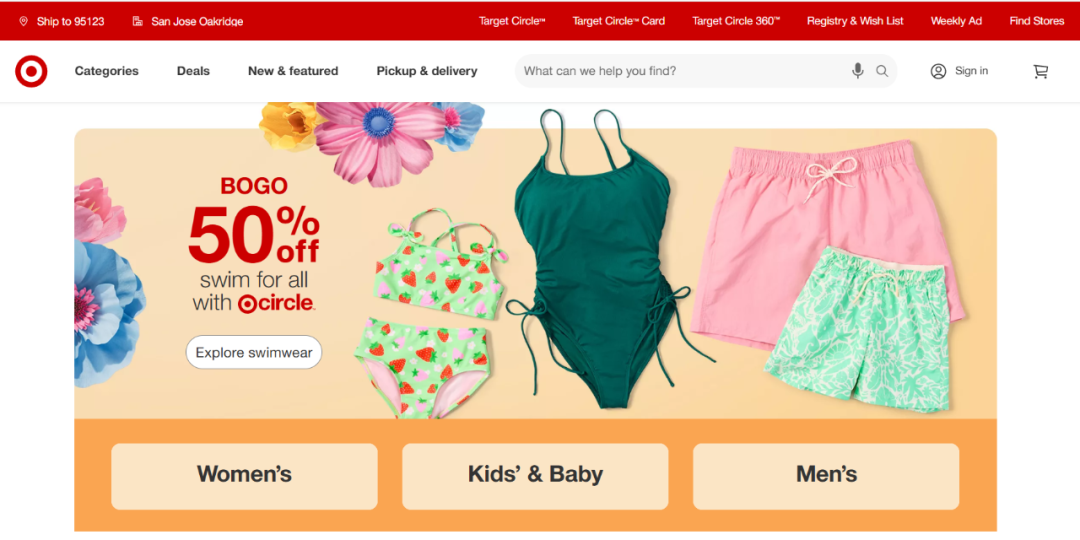Click the microphone voice search icon
Viewport: 1080px width, 540px height.
click(x=858, y=71)
